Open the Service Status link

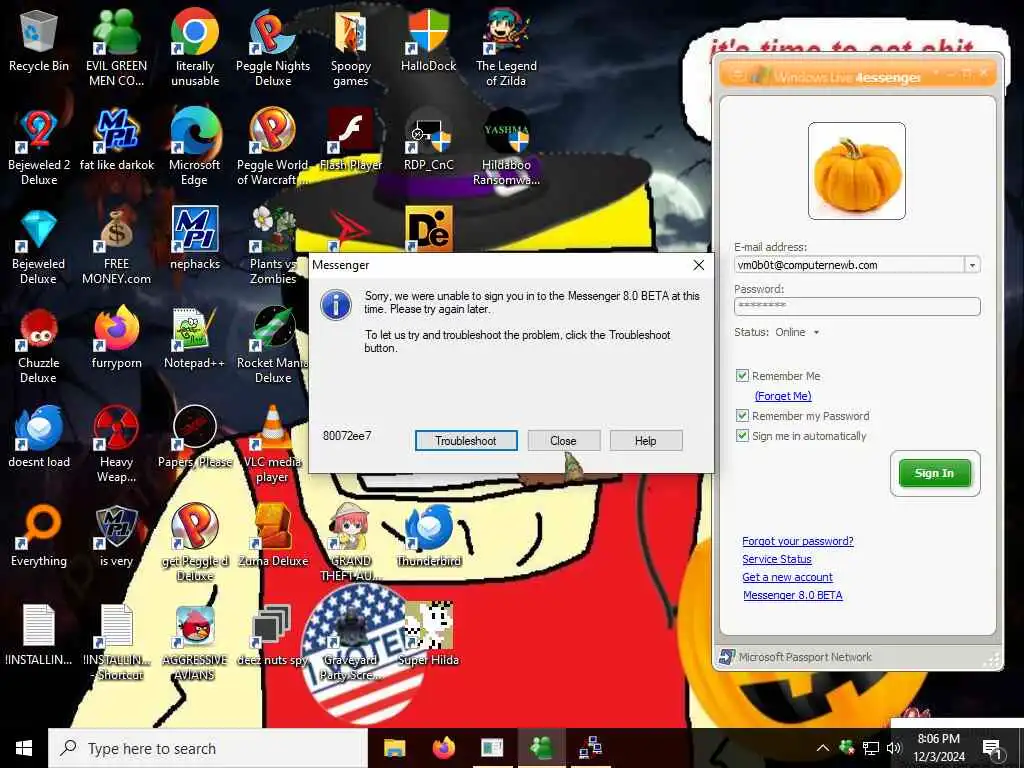[776, 559]
